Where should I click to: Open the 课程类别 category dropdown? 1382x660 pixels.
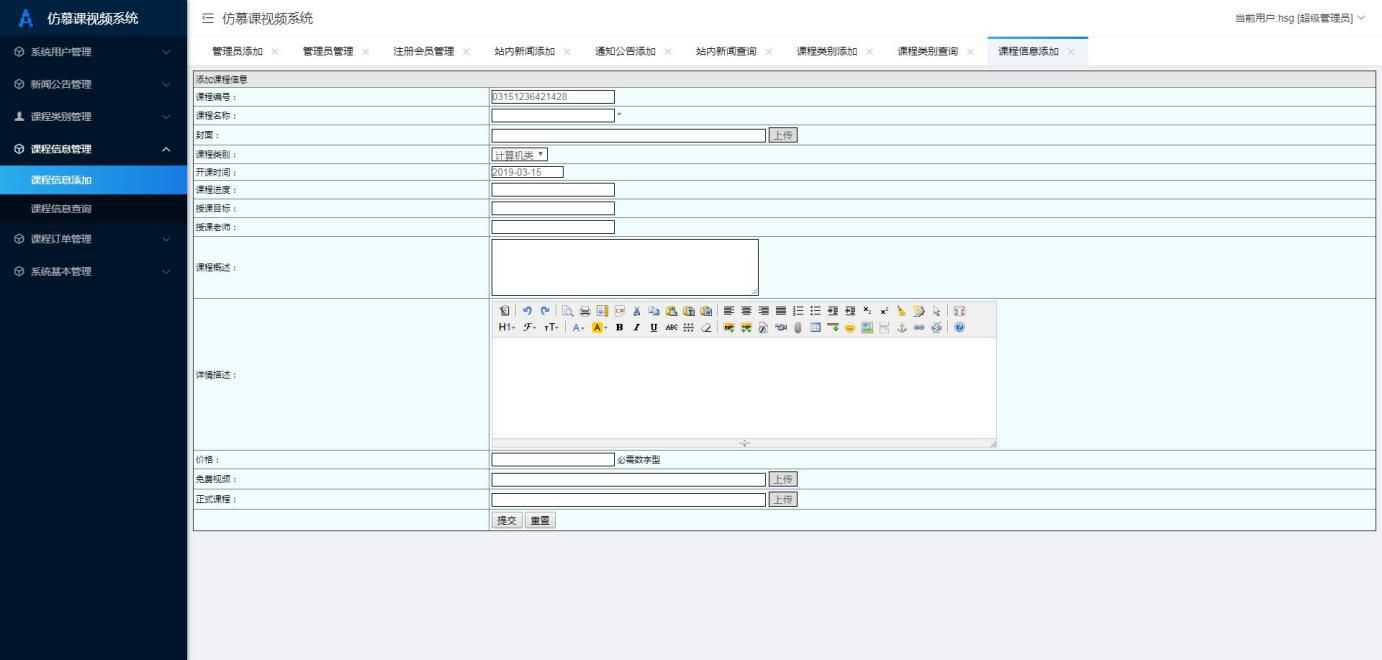(520, 154)
